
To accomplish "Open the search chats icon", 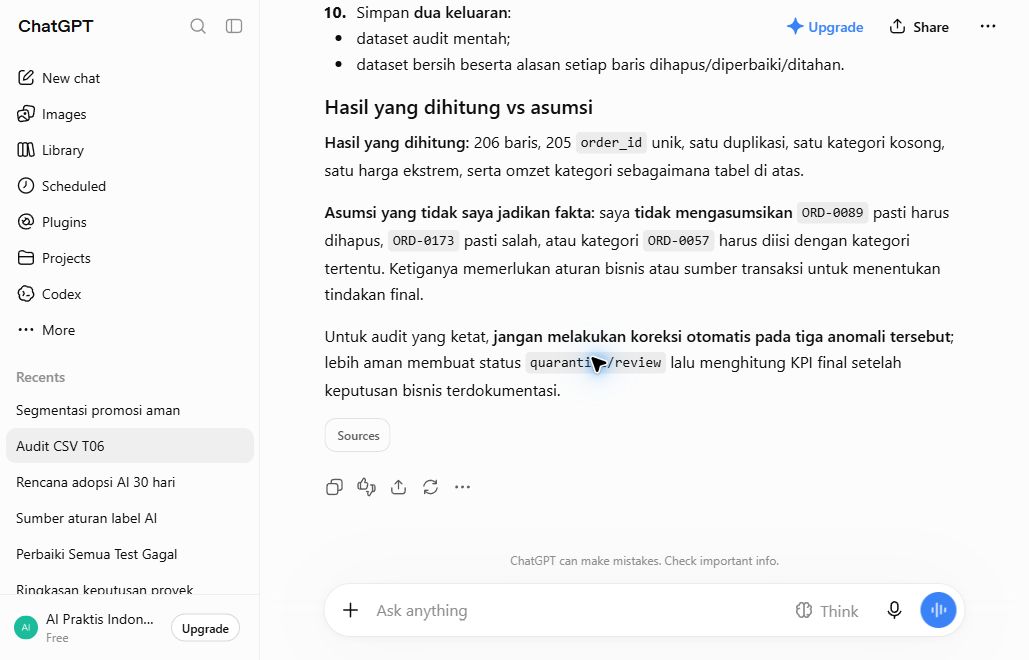I will (x=198, y=26).
